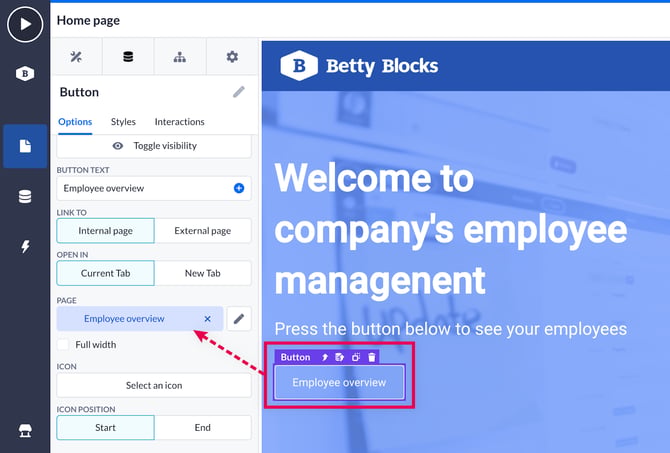Select the data tab database icon

(x=128, y=56)
